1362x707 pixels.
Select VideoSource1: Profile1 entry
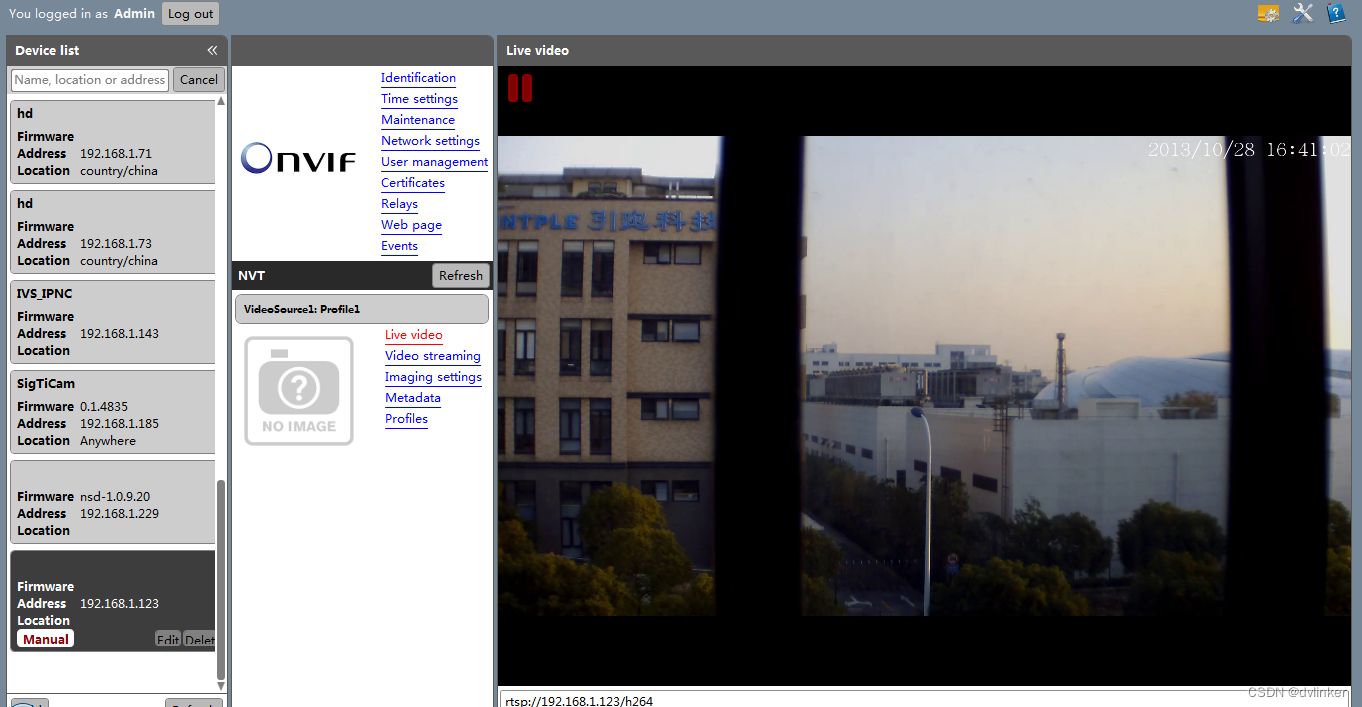tap(362, 309)
